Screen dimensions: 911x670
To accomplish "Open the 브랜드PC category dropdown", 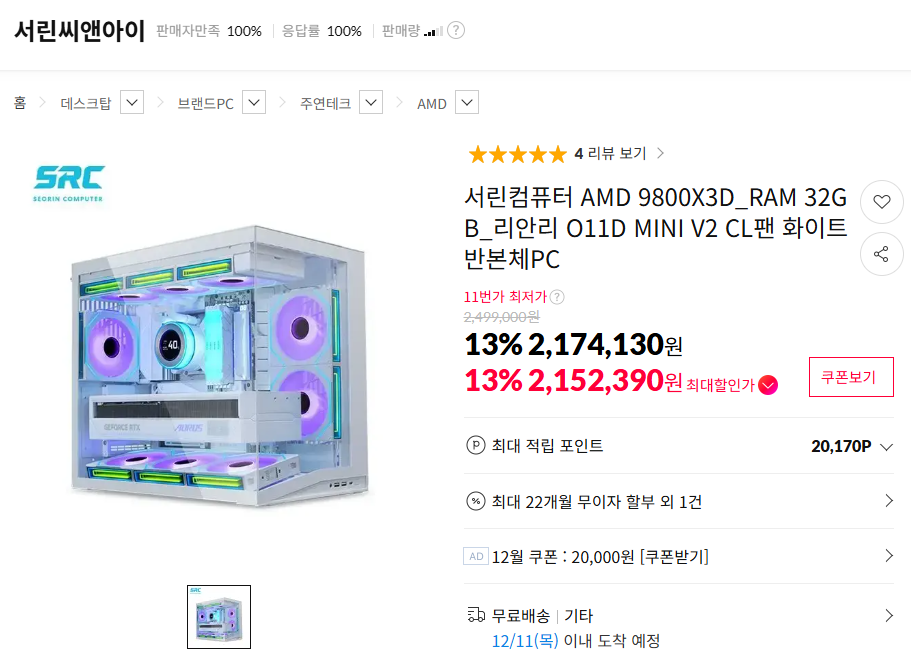I will click(254, 102).
